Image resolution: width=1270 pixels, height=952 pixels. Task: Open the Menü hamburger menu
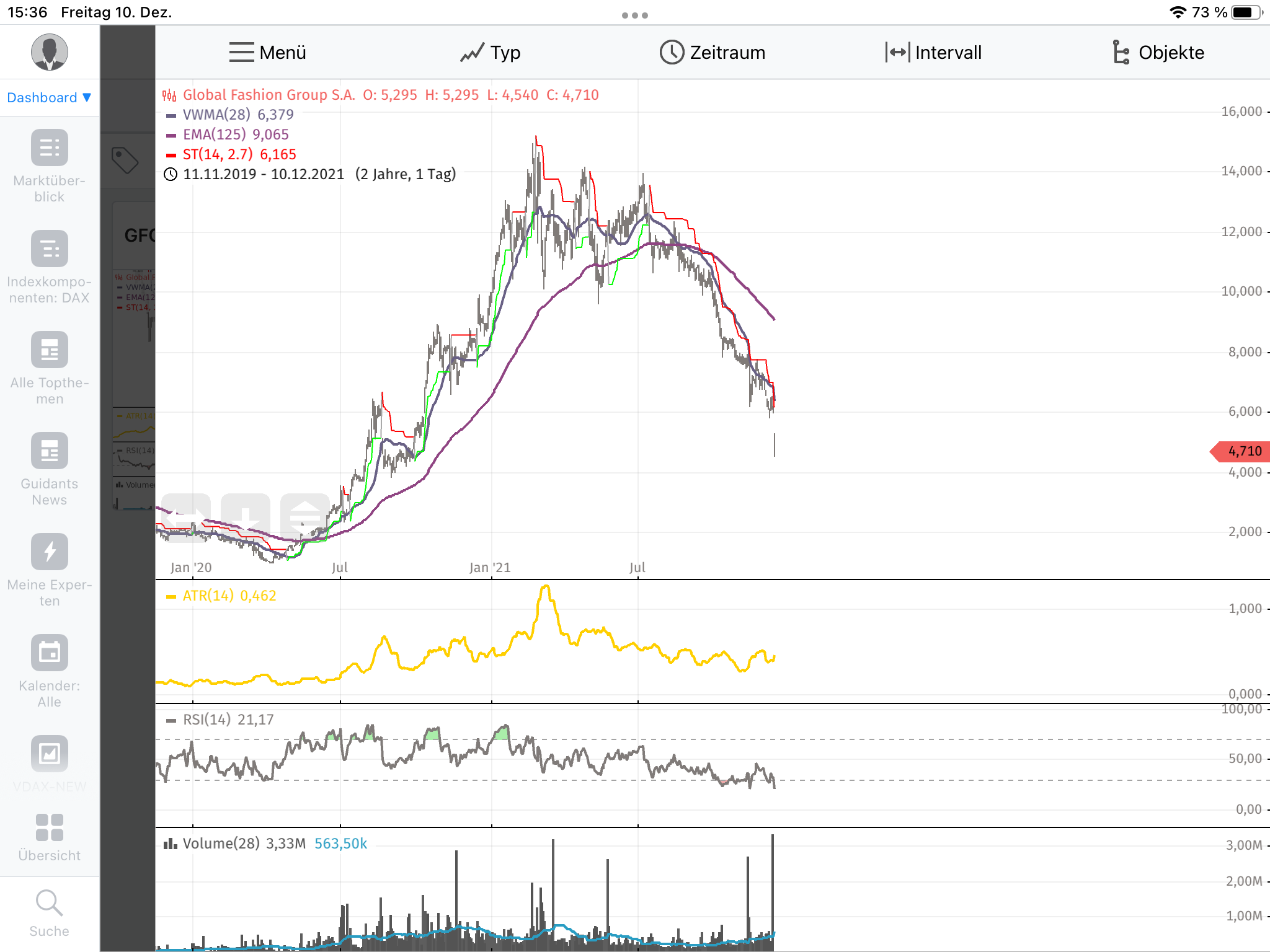(267, 53)
